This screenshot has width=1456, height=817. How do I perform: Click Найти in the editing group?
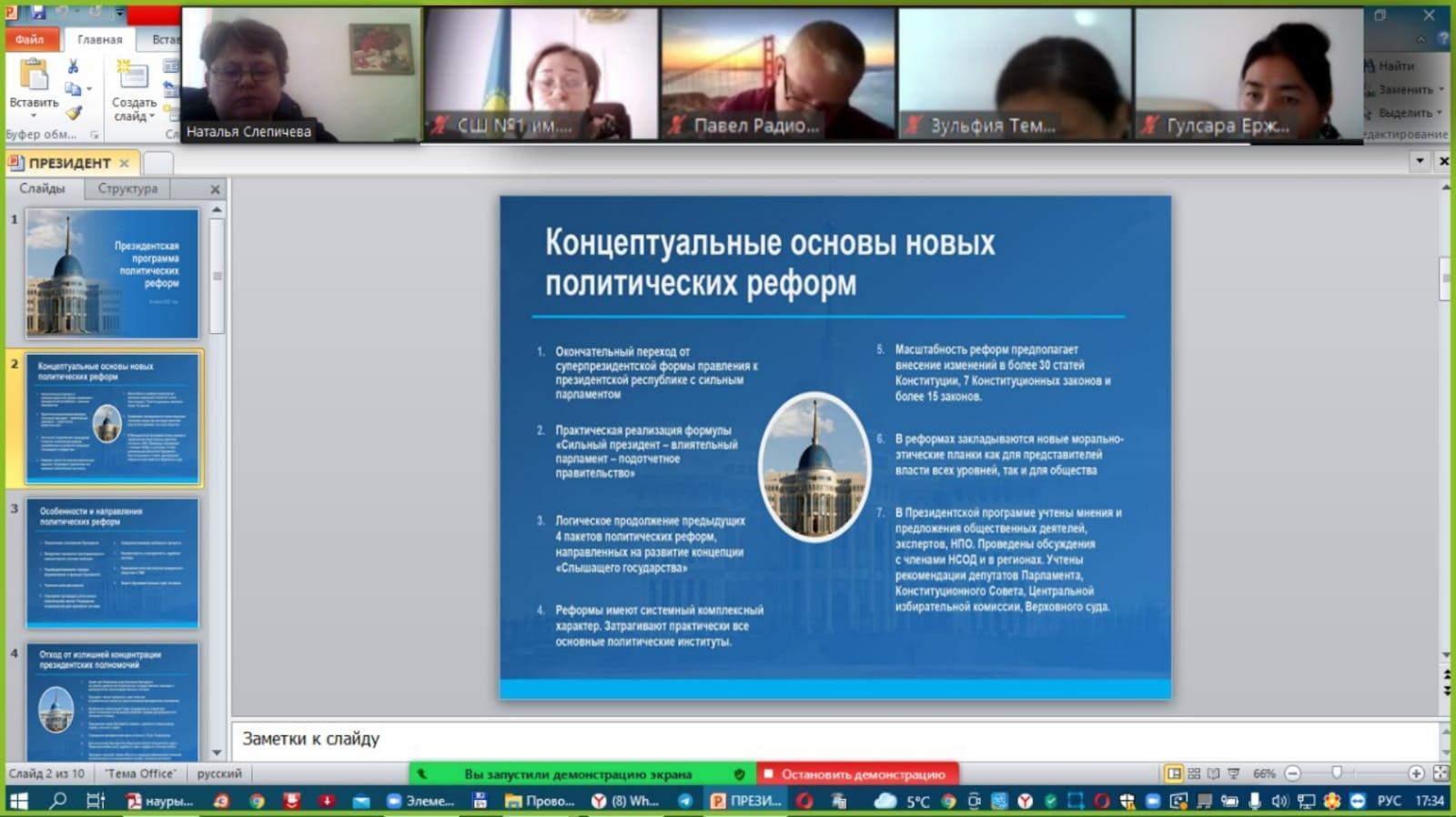pos(1394,66)
